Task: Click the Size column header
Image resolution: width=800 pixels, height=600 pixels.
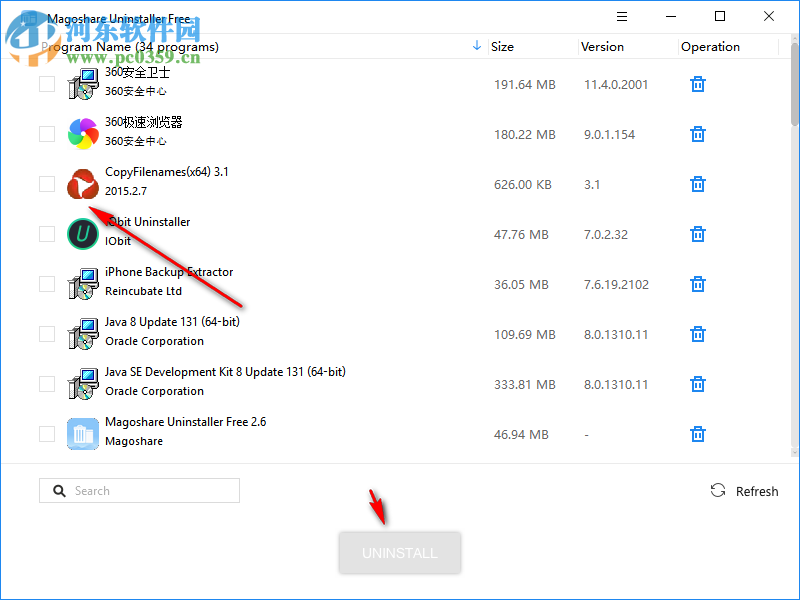Action: coord(502,46)
